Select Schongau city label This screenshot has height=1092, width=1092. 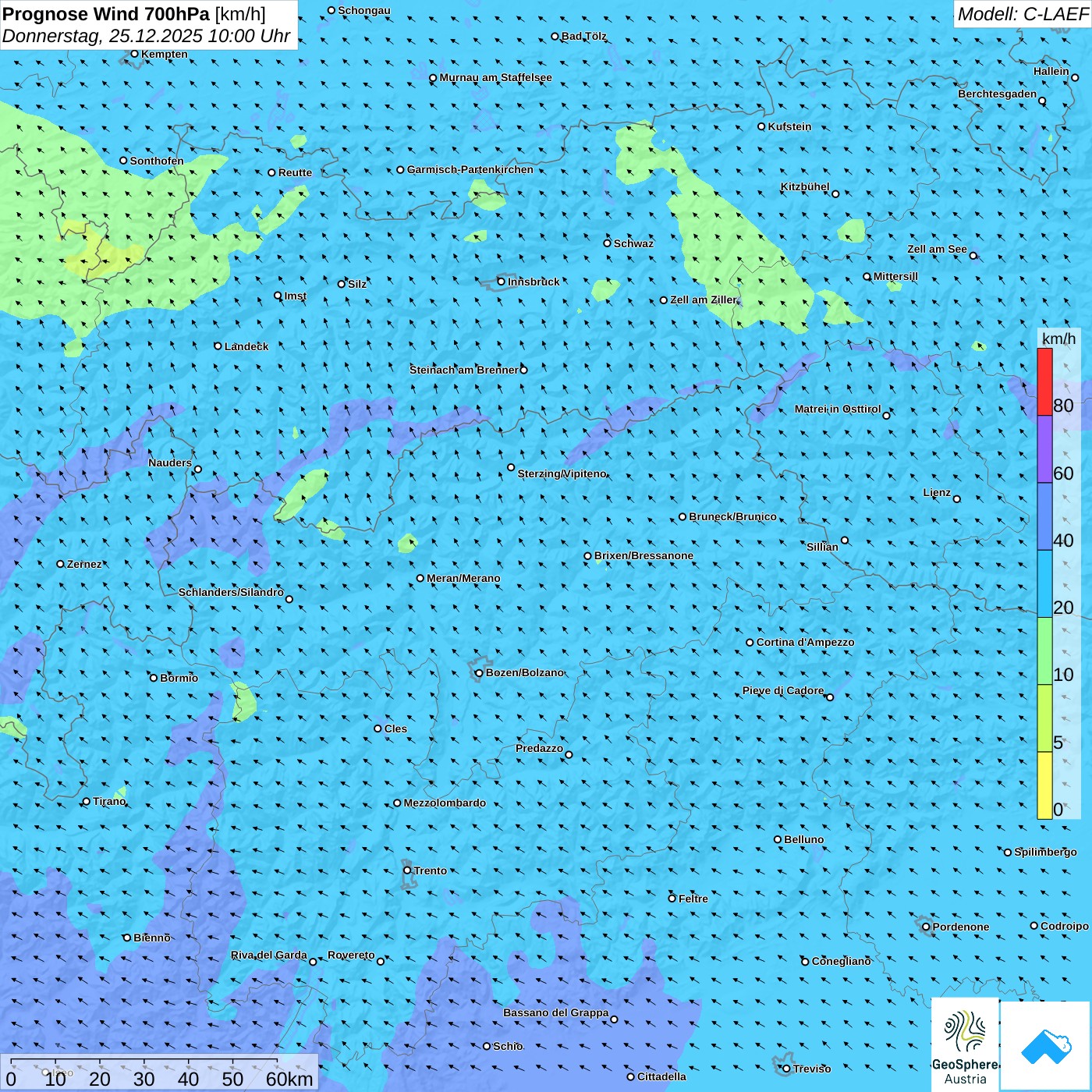pyautogui.click(x=364, y=11)
